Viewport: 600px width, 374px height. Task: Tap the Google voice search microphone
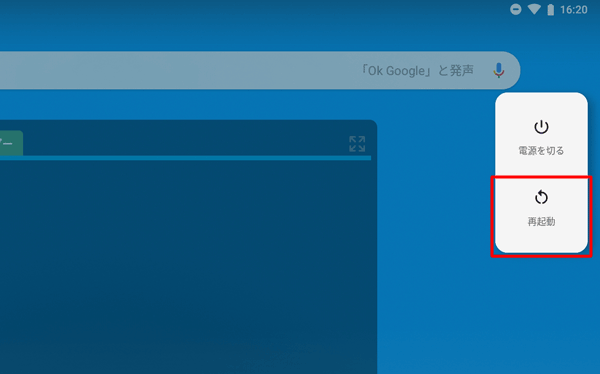(499, 70)
